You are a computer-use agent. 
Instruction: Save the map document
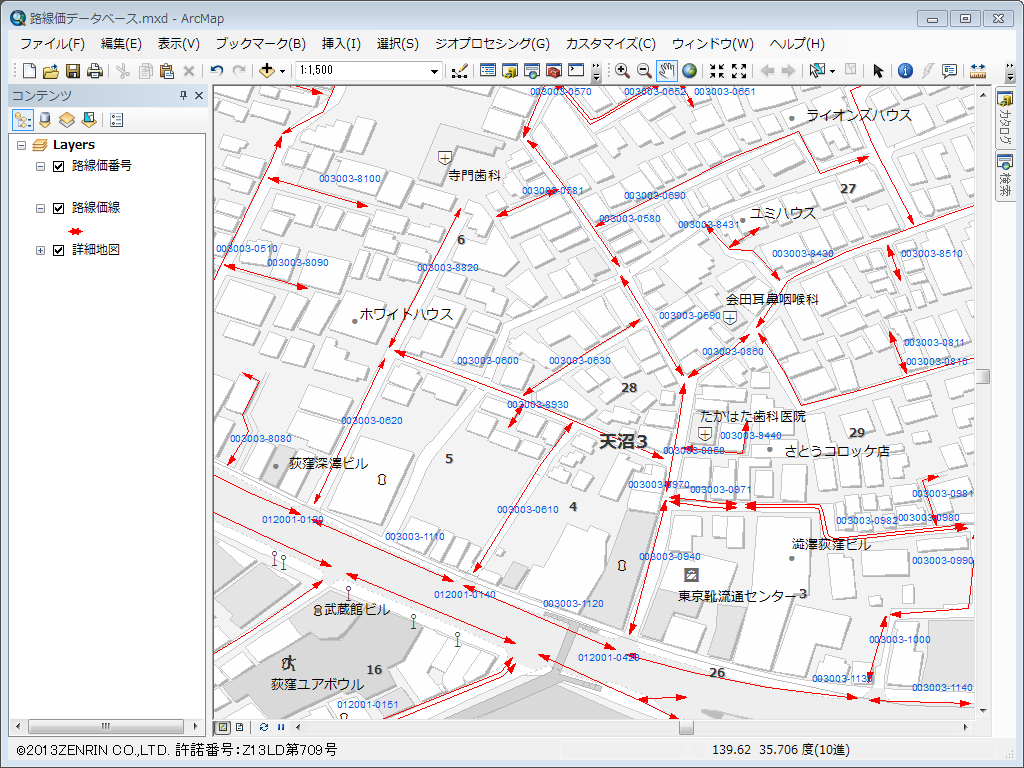tap(73, 71)
